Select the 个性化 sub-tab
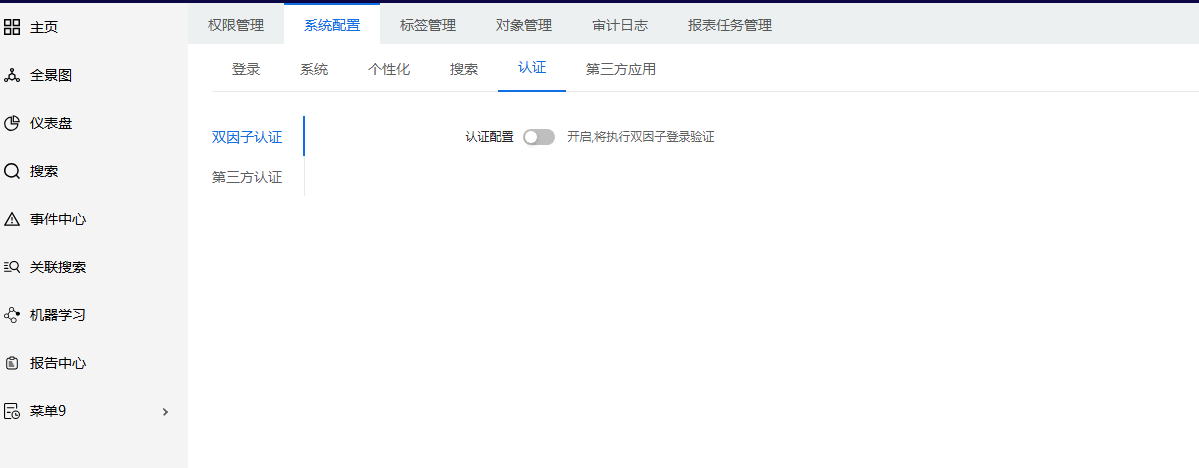Screen dimensions: 1199x468 pyautogui.click(x=389, y=69)
